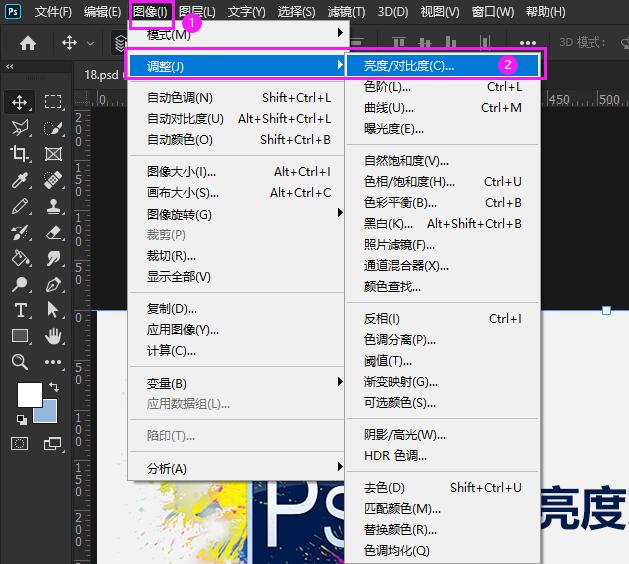Expand the 图像旋转(G) submenu
The width and height of the screenshot is (629, 564).
pos(237,214)
